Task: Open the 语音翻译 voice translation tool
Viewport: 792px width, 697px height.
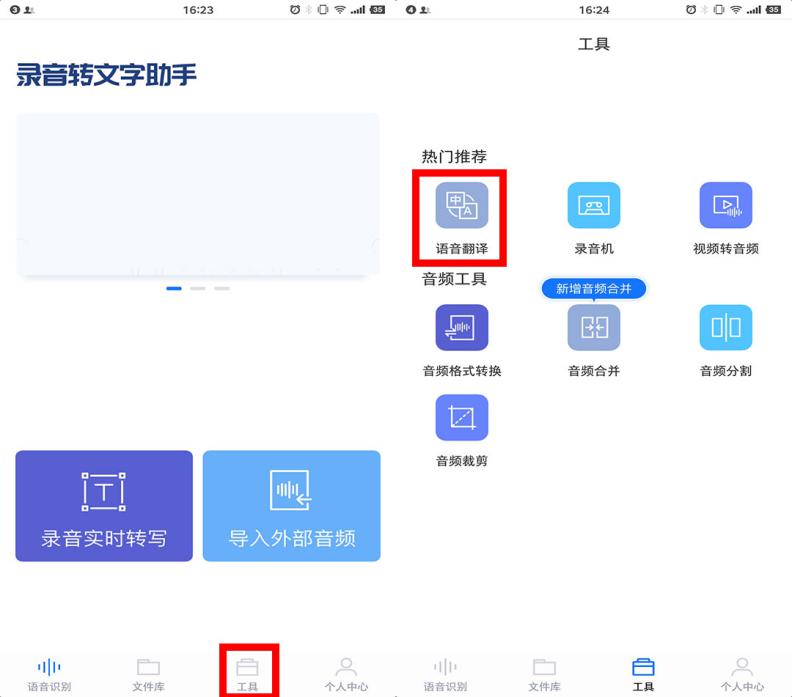Action: click(x=461, y=215)
